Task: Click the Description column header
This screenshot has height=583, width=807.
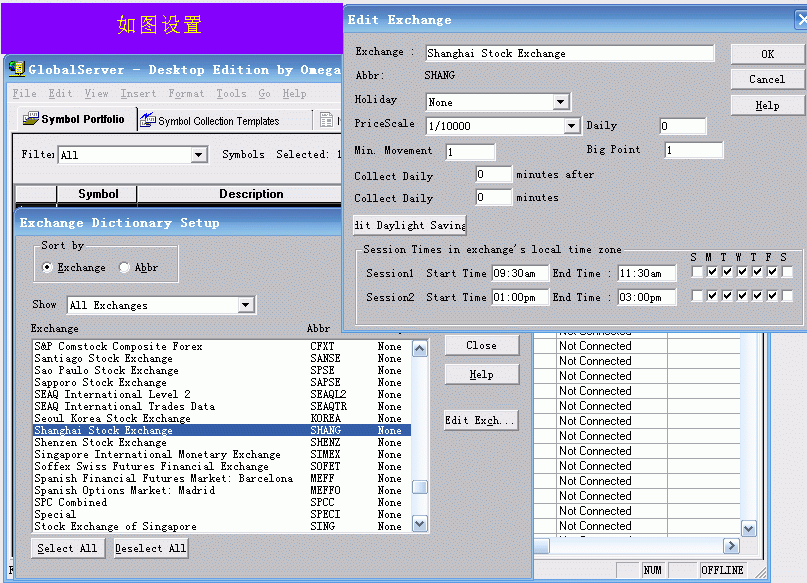Action: [240, 194]
